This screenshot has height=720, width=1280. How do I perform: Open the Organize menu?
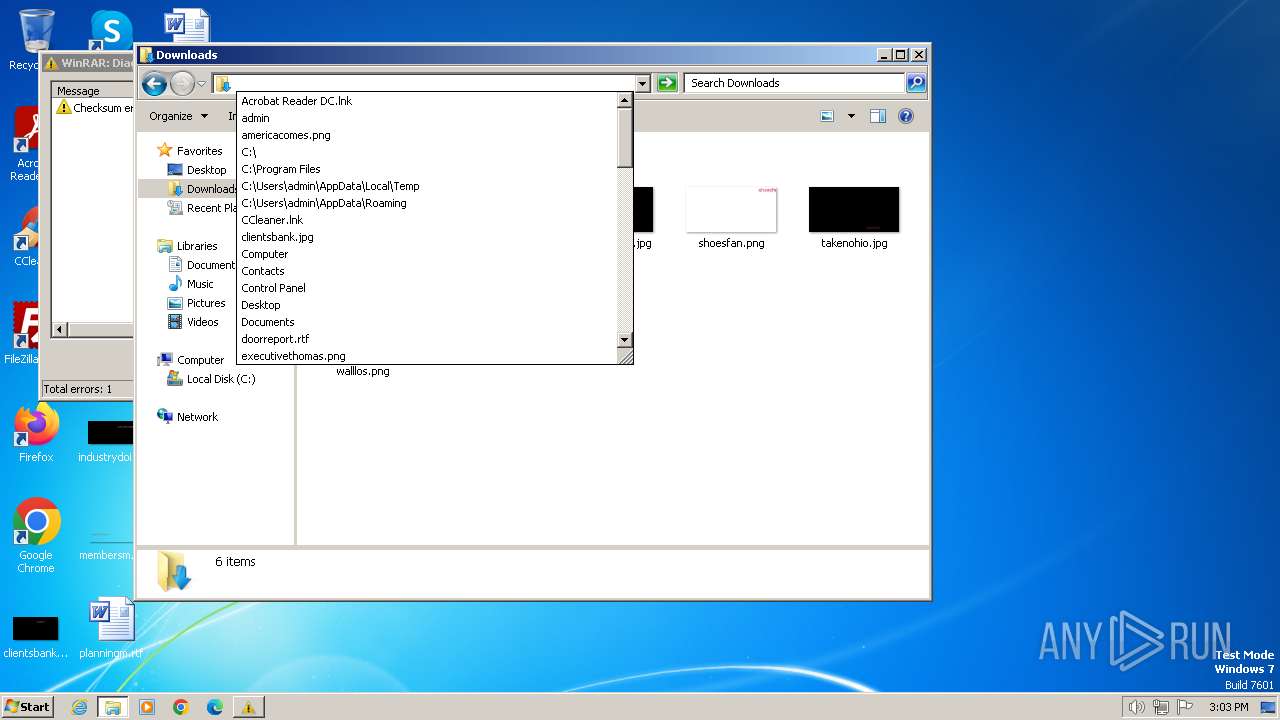pos(178,116)
